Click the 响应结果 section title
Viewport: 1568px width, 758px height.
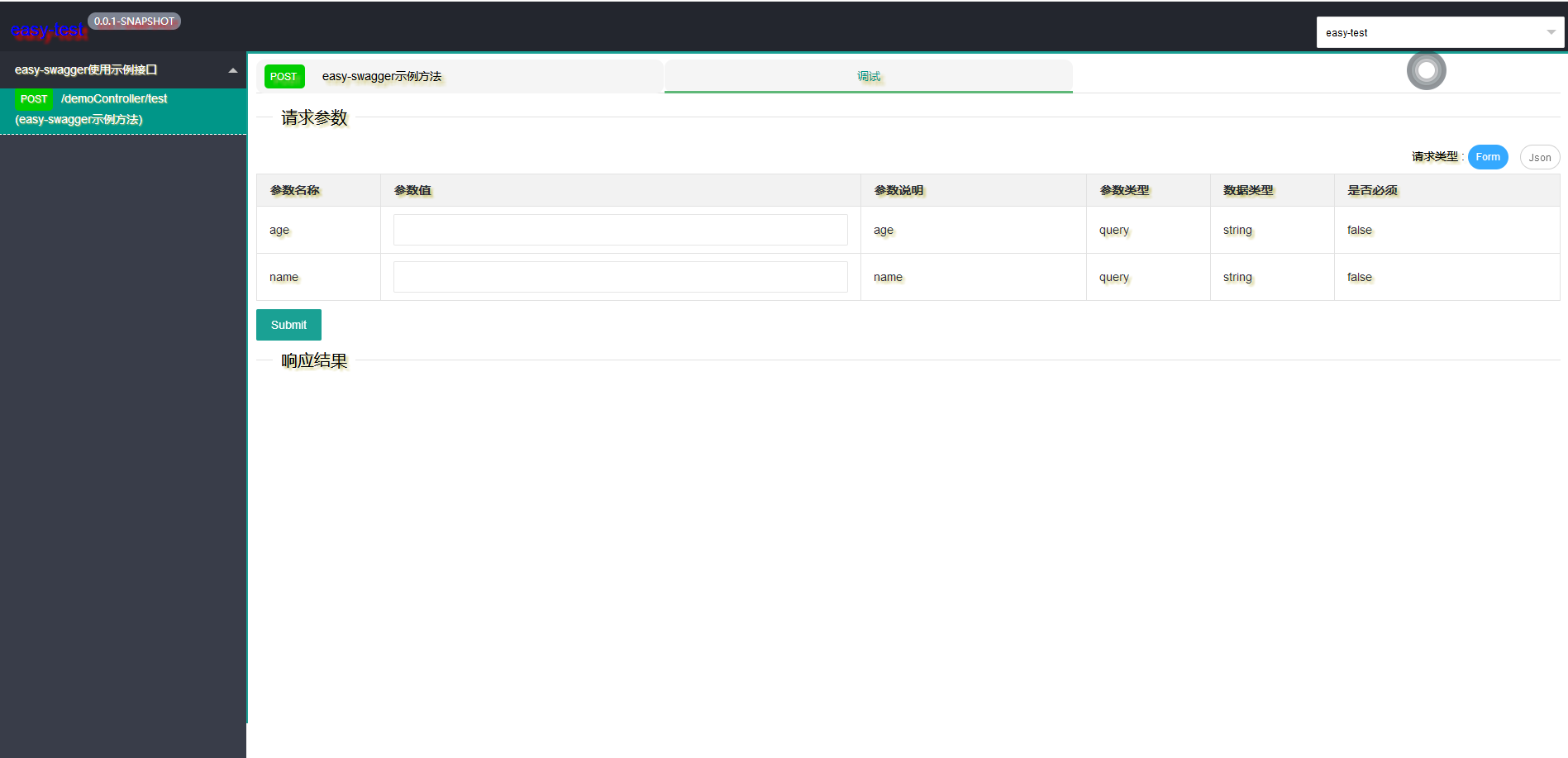pyautogui.click(x=313, y=360)
